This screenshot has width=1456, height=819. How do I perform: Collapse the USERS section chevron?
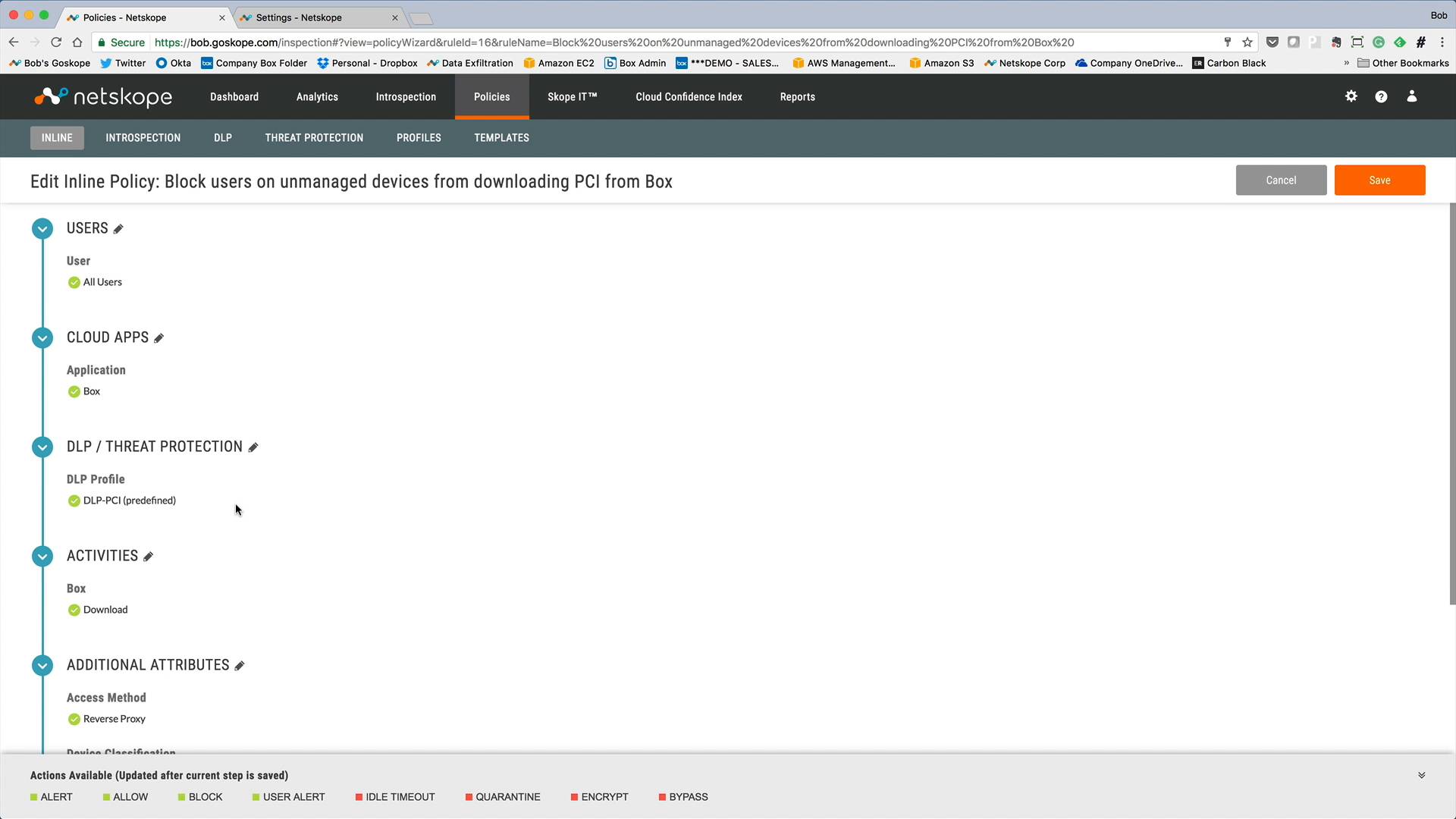[x=42, y=228]
